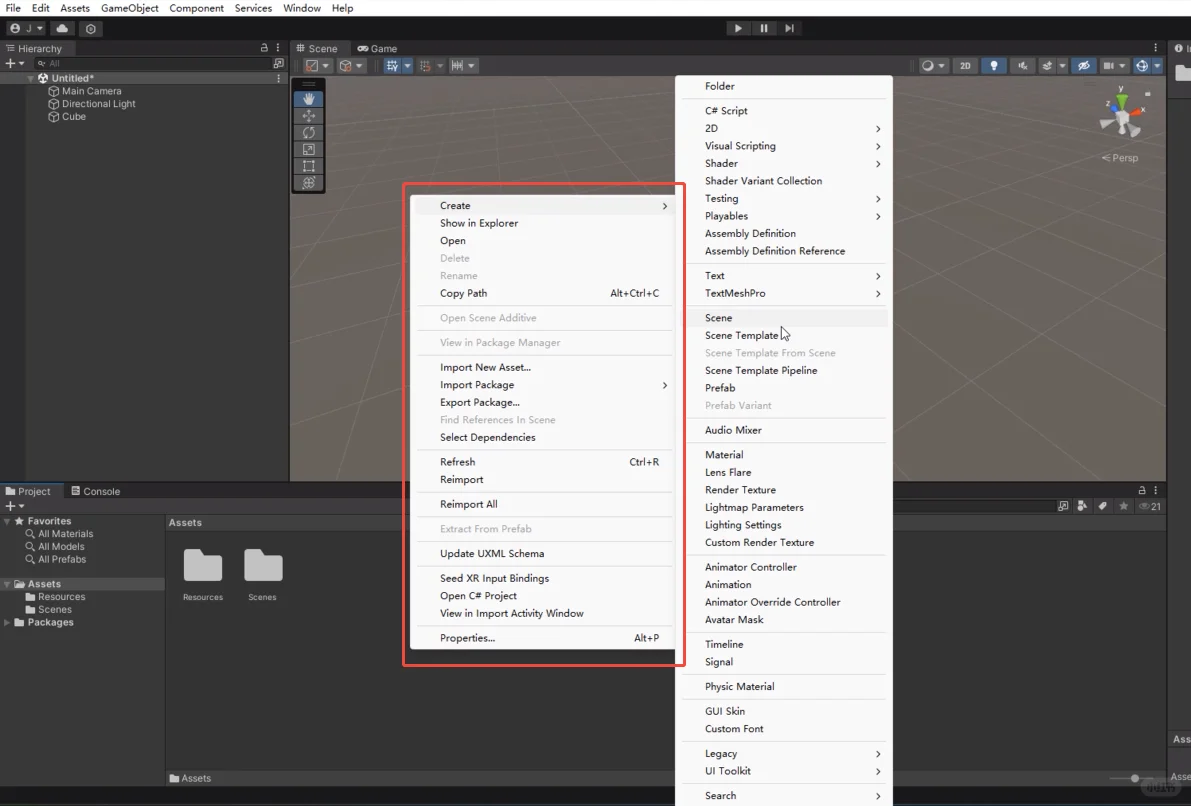The height and width of the screenshot is (806, 1191).
Task: Open Hierarchy plus create dropdown
Action: pyautogui.click(x=14, y=63)
